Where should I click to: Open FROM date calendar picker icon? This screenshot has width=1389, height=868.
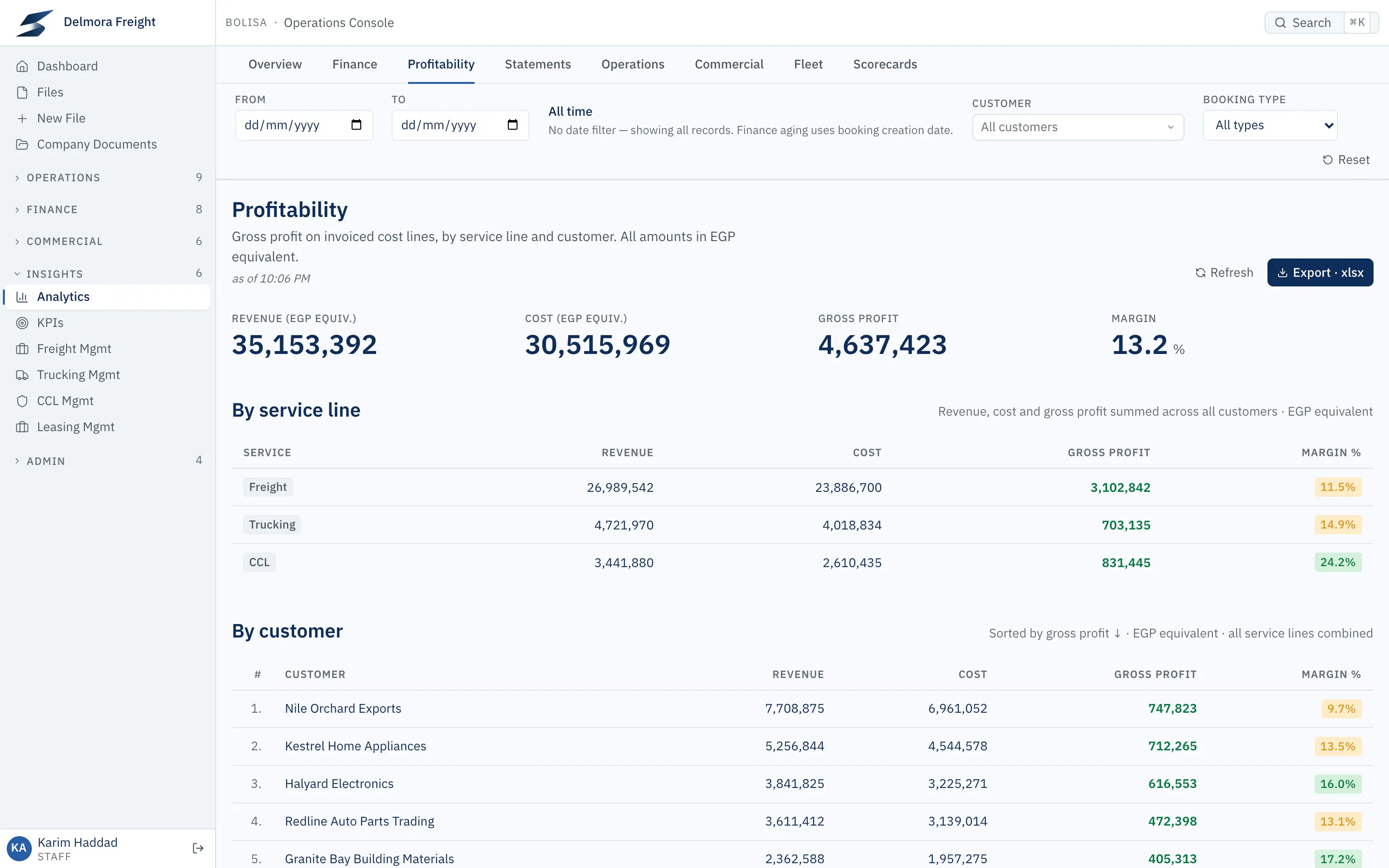(x=356, y=124)
